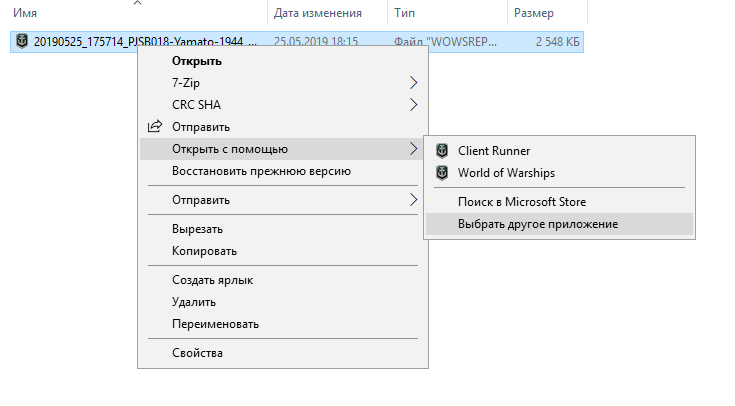Expand the Открыть с помощью submenu arrow

coord(413,149)
